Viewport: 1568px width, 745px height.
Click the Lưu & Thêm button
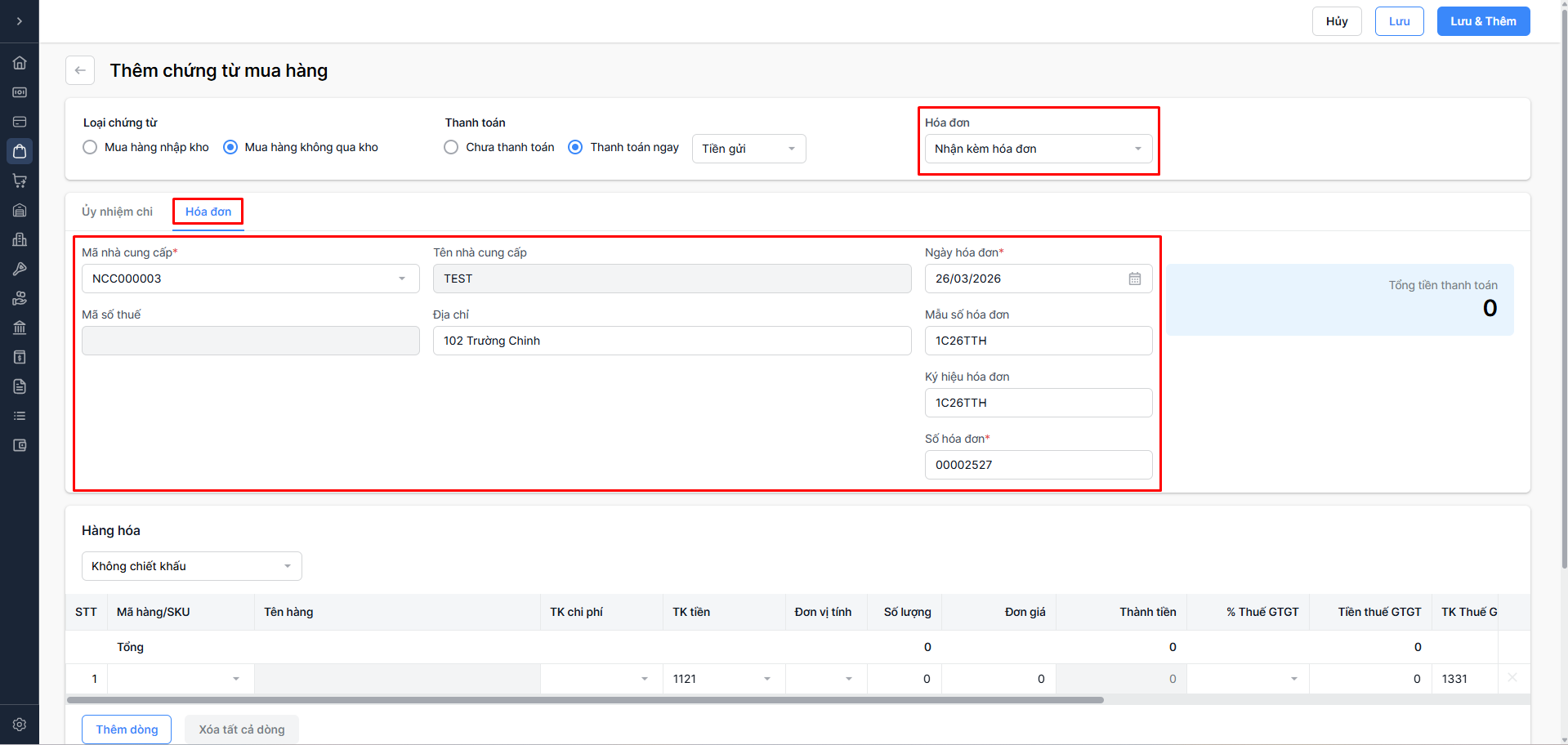[x=1483, y=21]
